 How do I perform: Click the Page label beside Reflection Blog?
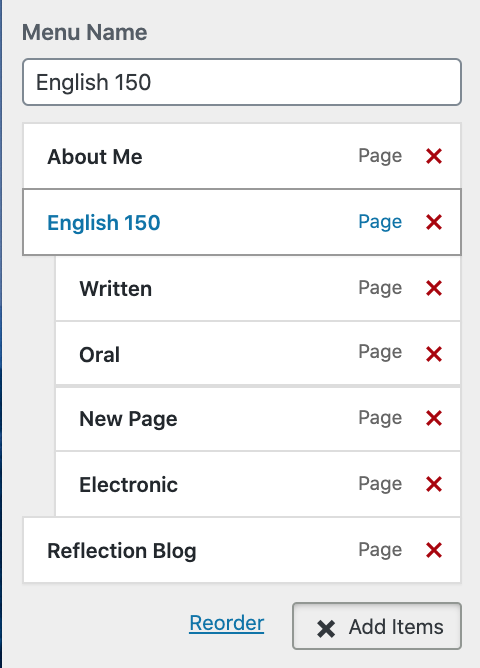(380, 550)
